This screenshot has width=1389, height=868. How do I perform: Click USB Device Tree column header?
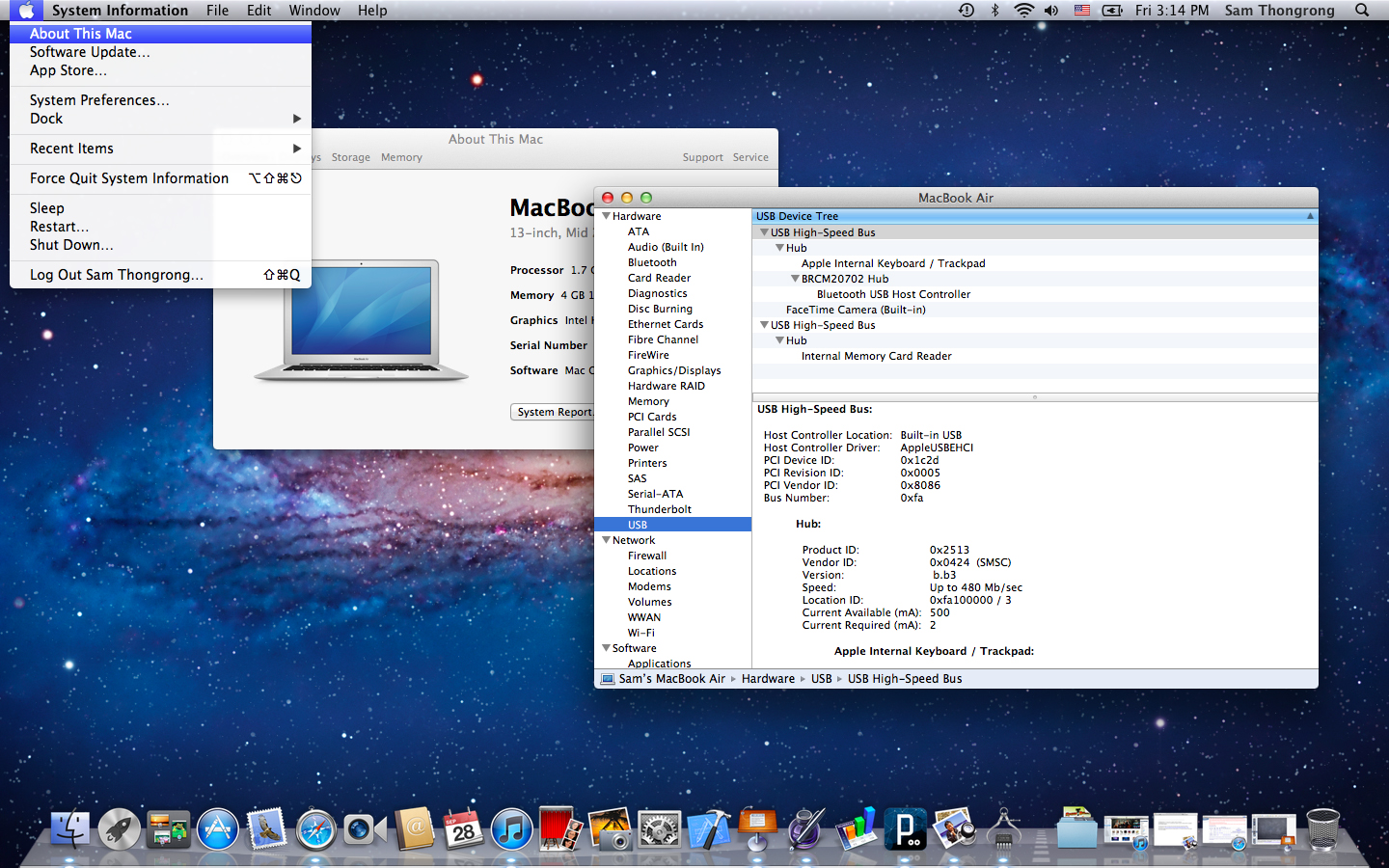tap(1035, 216)
